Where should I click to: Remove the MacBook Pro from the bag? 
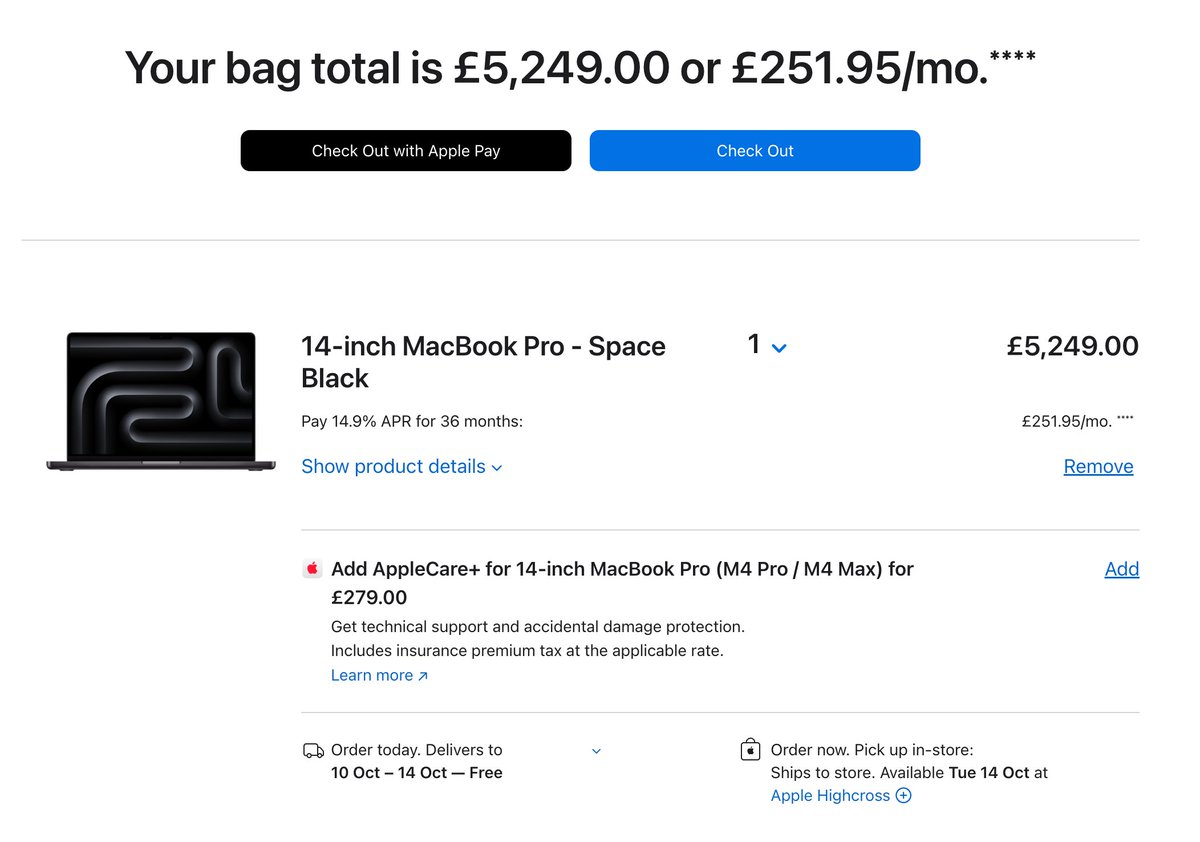(1098, 467)
